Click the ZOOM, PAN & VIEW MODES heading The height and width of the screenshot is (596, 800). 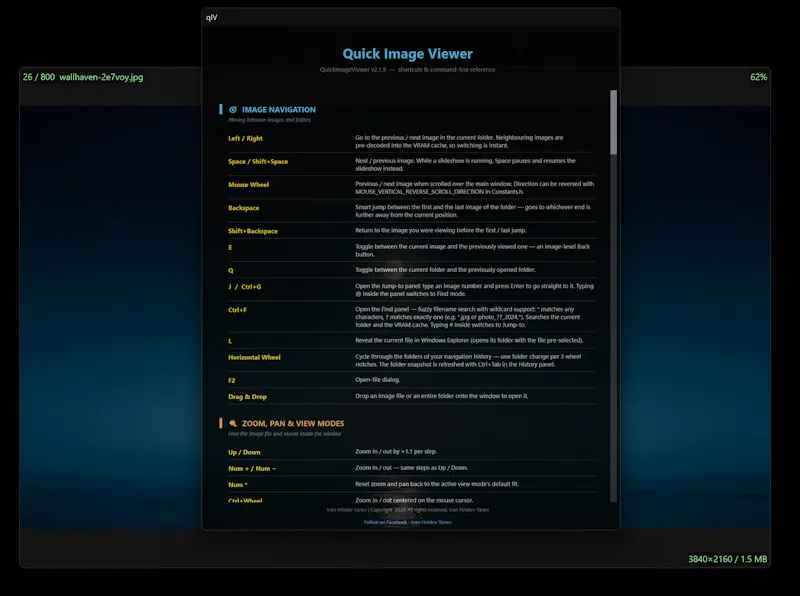pos(293,424)
